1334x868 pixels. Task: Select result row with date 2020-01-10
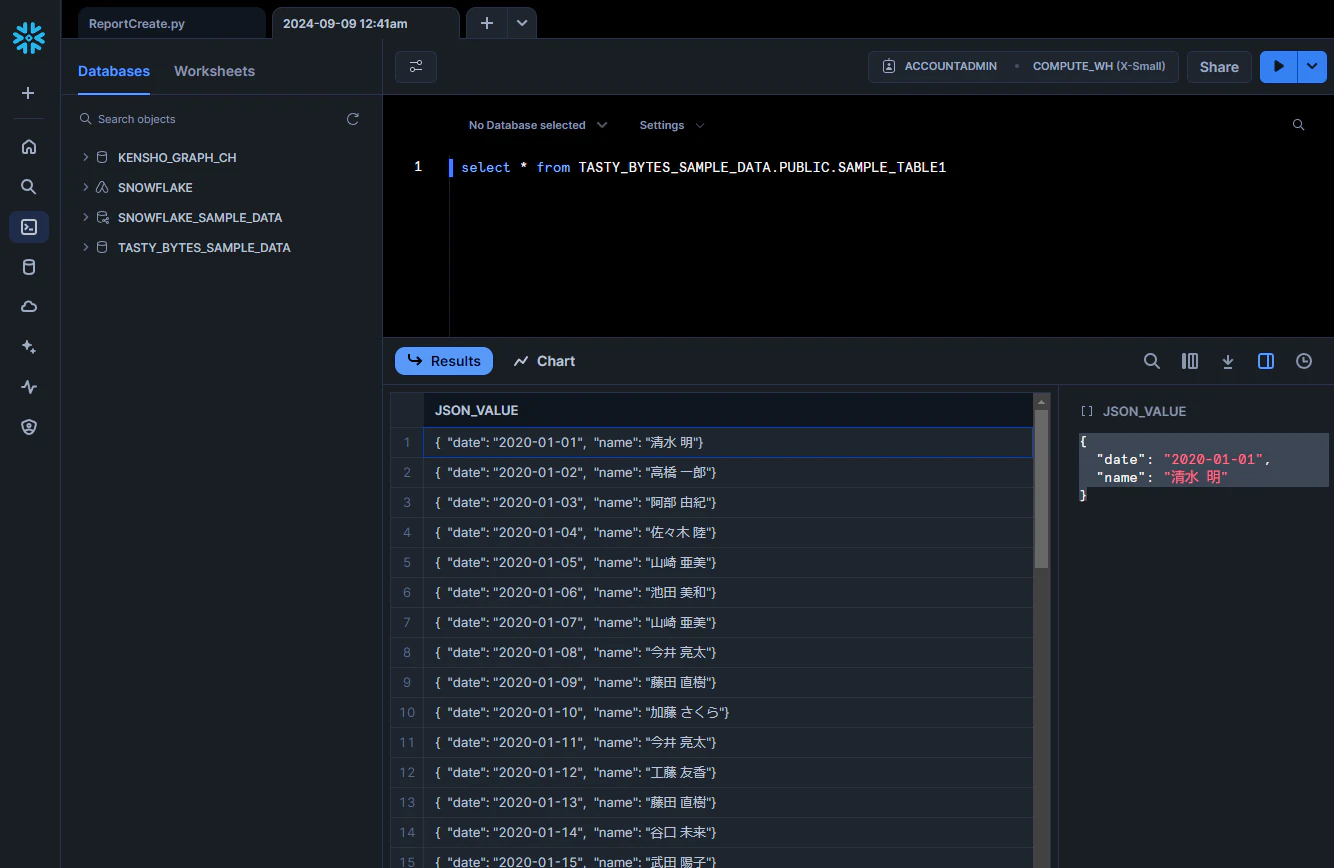click(727, 712)
